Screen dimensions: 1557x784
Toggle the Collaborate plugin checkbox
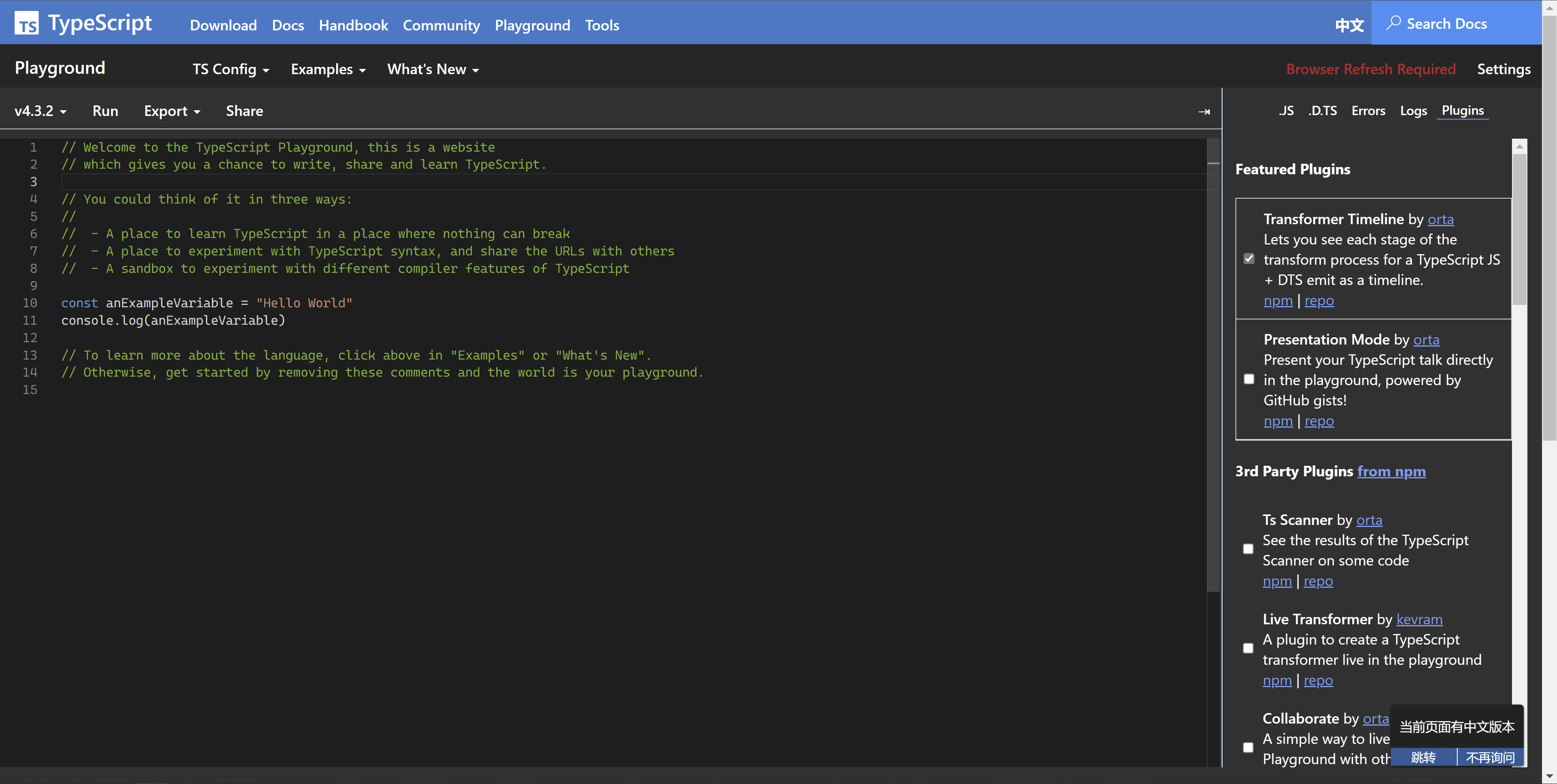click(1248, 747)
